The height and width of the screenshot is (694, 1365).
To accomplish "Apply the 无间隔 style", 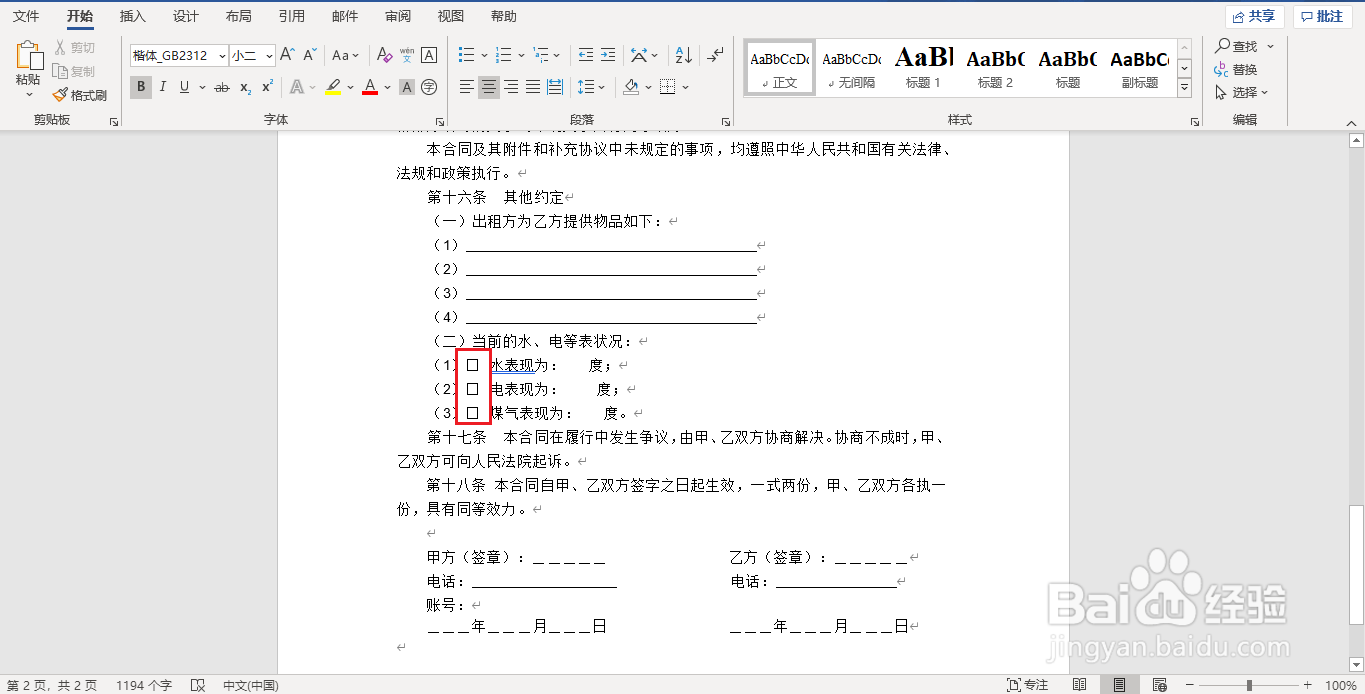I will pos(851,67).
